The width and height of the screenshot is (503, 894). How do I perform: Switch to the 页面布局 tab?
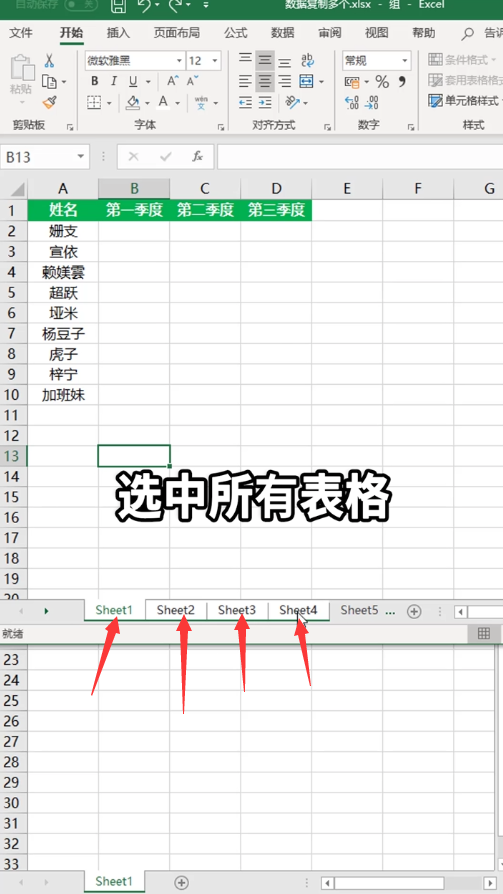[176, 33]
